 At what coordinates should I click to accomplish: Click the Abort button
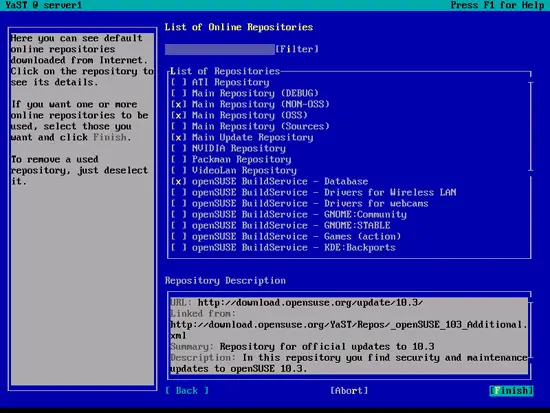click(349, 391)
